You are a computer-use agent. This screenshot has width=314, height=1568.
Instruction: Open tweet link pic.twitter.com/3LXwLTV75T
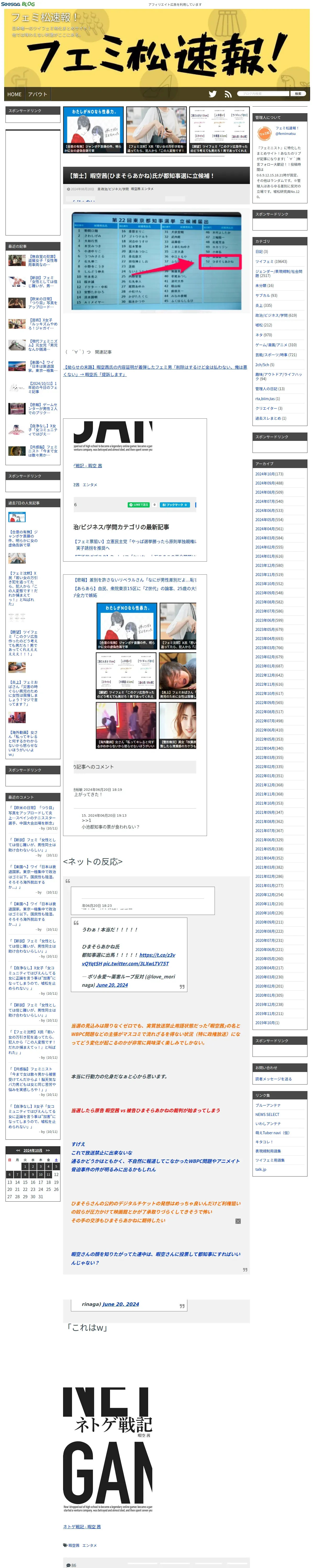click(136, 964)
